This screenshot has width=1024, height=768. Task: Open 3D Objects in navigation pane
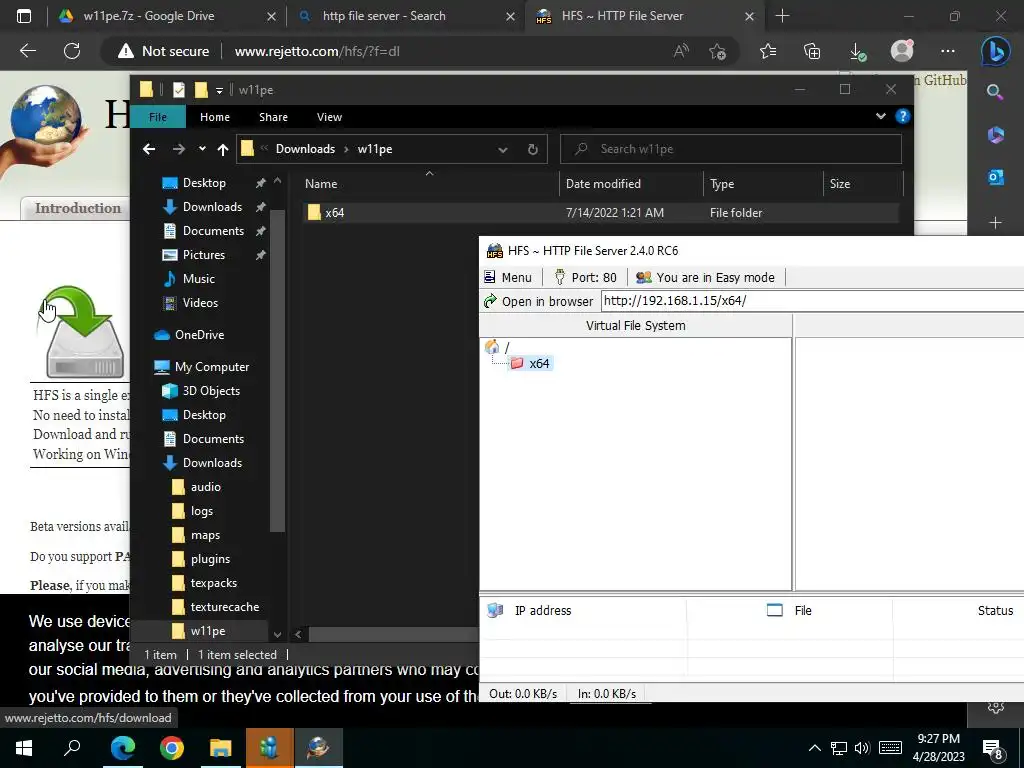click(x=211, y=391)
